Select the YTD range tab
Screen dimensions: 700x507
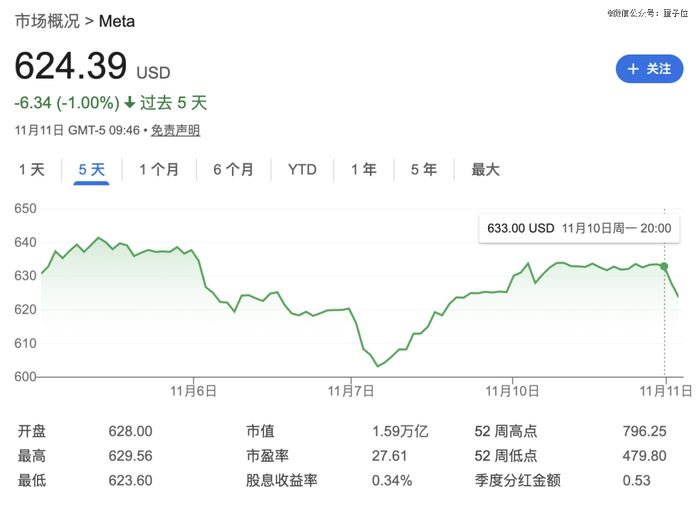302,170
